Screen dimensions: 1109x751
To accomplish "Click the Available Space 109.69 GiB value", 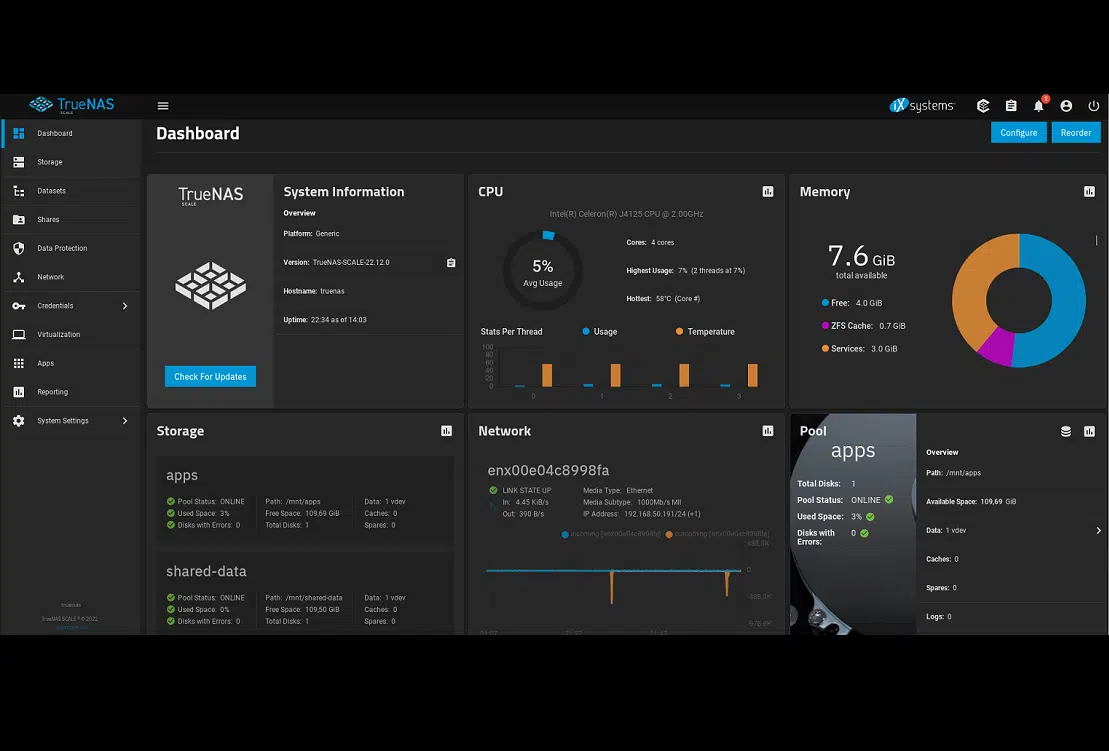I will click(x=998, y=501).
